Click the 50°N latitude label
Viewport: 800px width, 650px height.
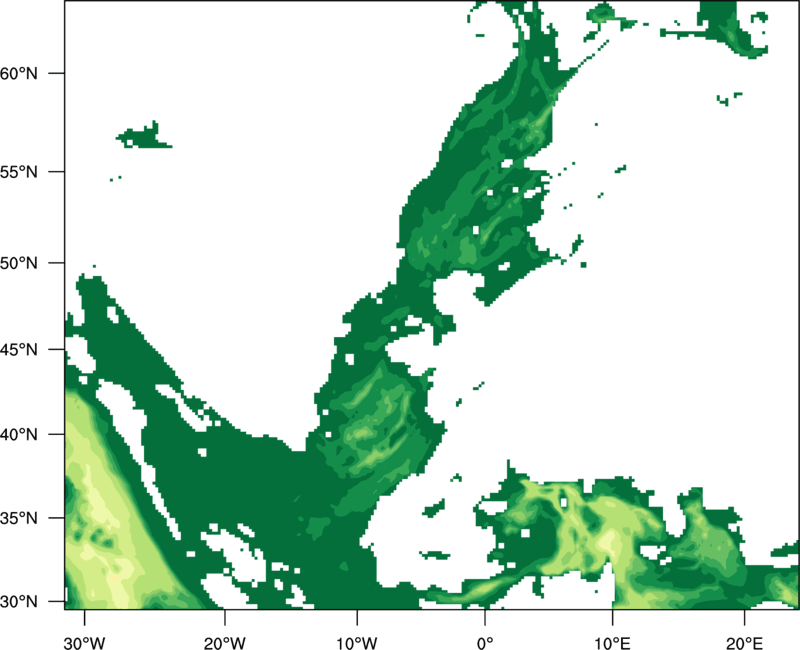click(19, 263)
